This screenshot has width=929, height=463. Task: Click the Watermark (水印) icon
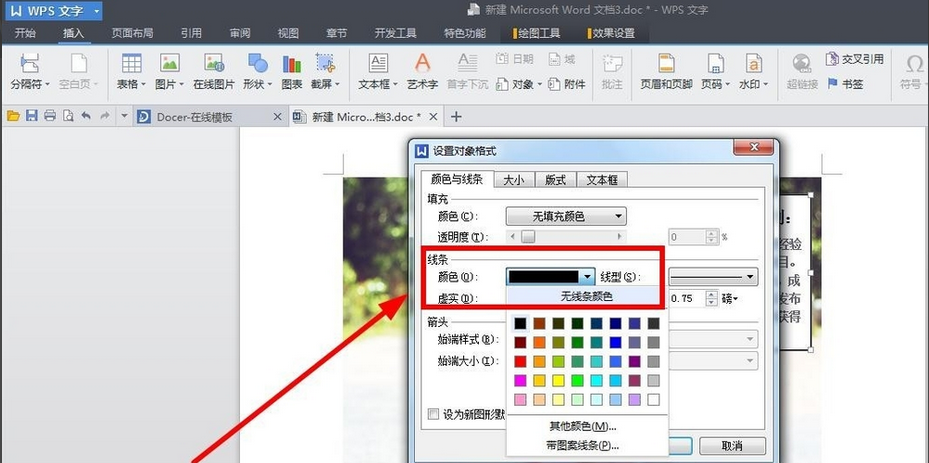pyautogui.click(x=751, y=70)
